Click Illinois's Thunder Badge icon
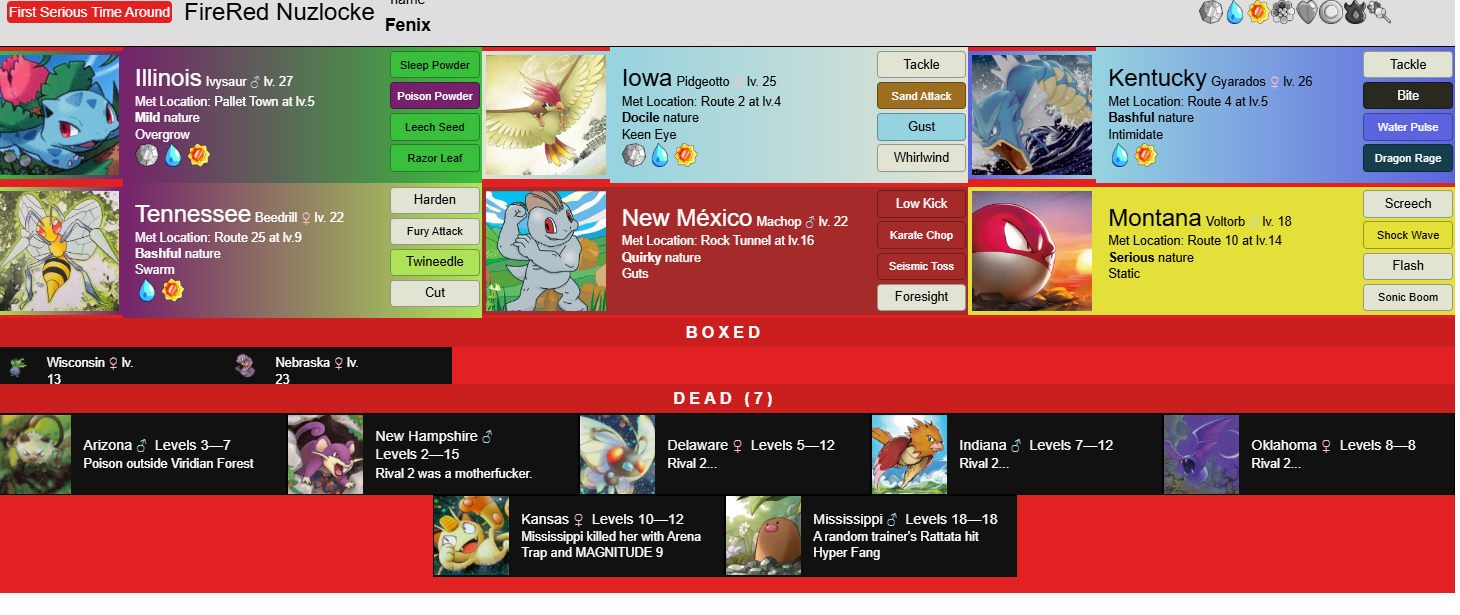The width and height of the screenshot is (1460, 615). click(198, 155)
